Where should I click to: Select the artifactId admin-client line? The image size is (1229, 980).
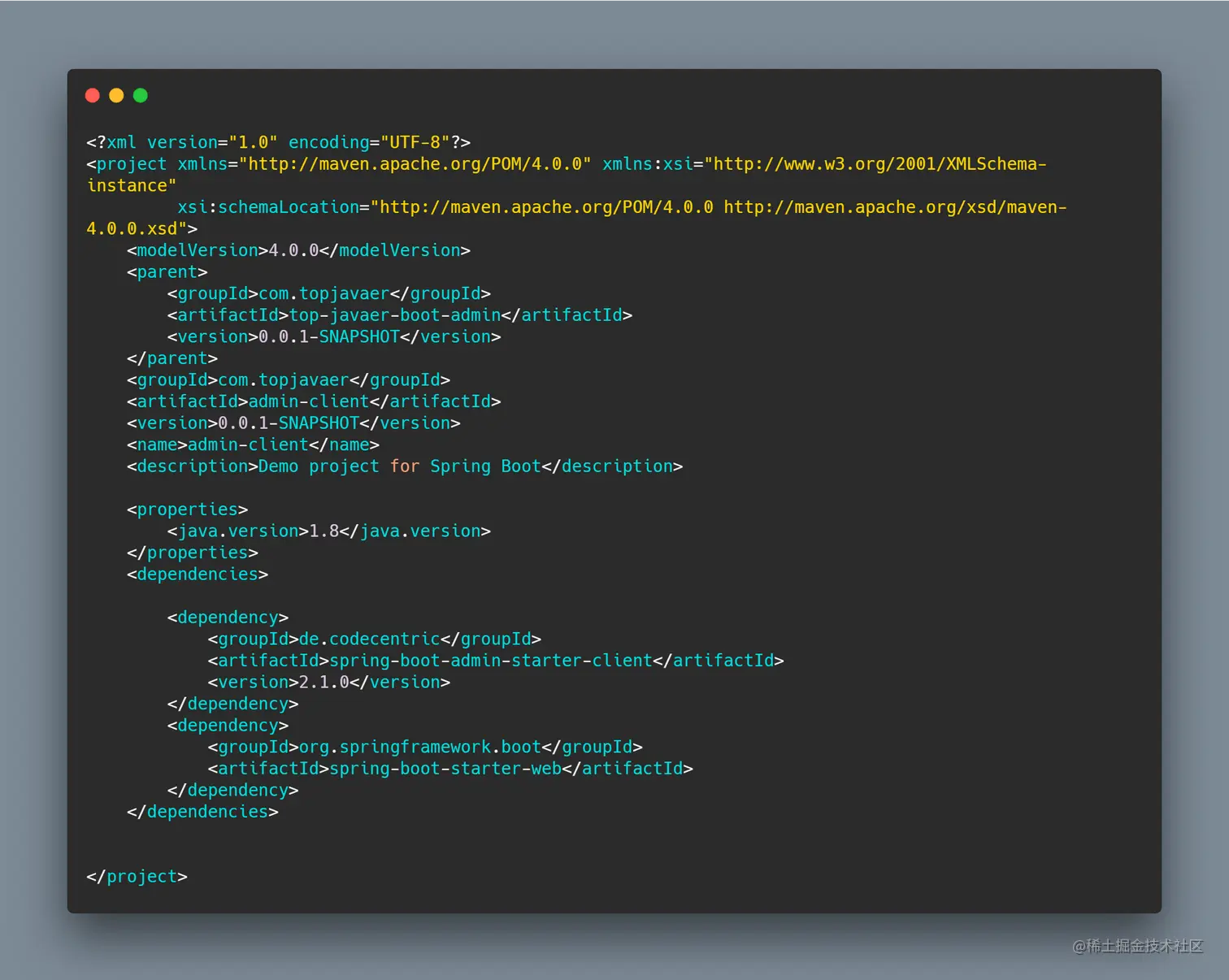click(314, 401)
